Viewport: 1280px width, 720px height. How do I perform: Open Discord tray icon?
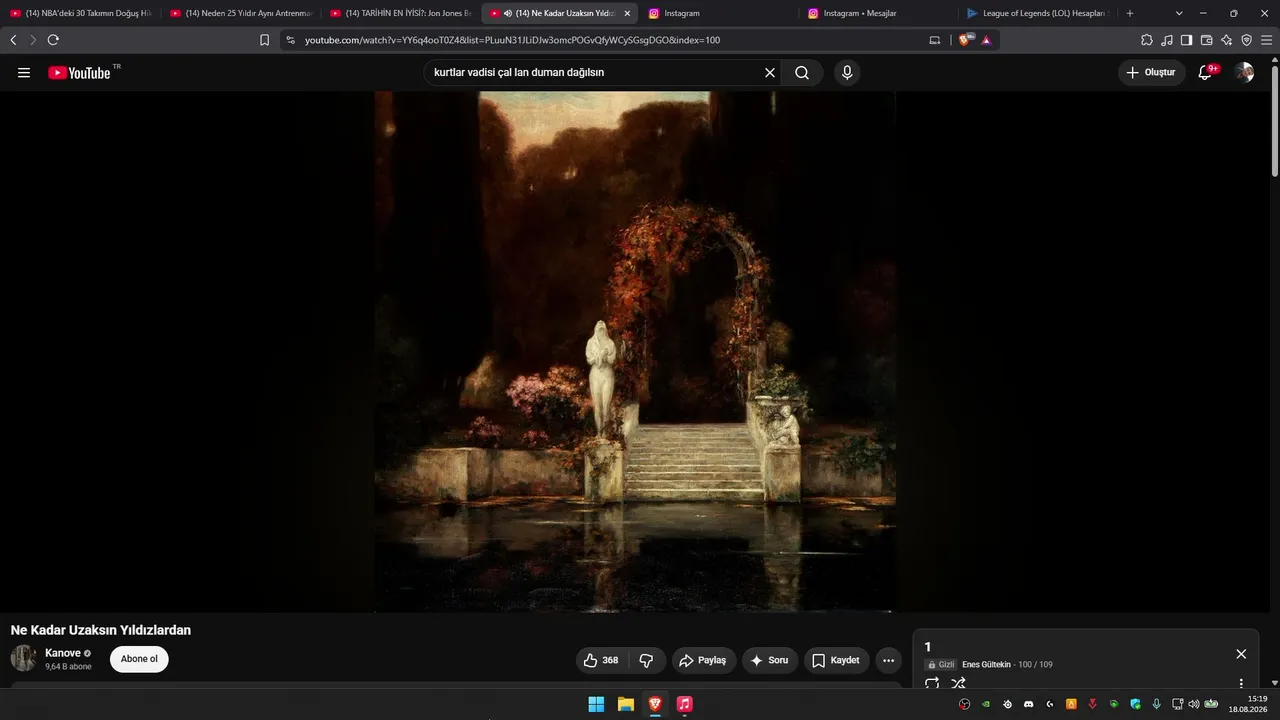click(1029, 704)
